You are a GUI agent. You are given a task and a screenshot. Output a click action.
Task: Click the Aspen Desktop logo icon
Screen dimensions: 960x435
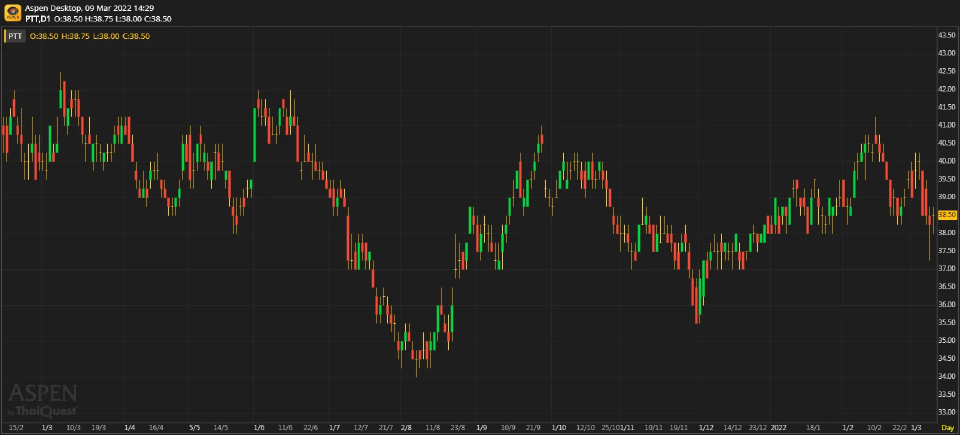[x=12, y=13]
